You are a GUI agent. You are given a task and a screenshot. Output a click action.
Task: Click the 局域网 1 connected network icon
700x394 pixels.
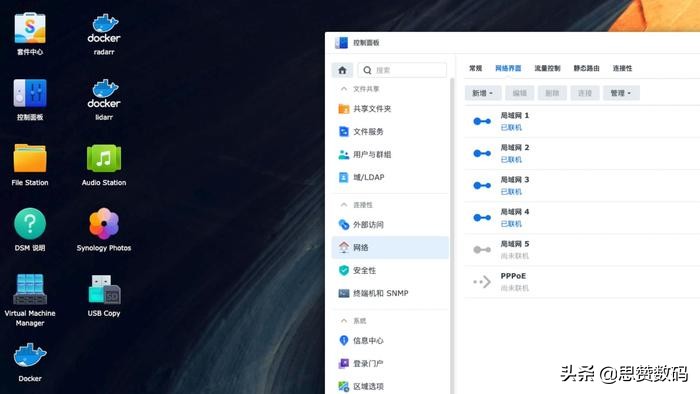point(482,121)
